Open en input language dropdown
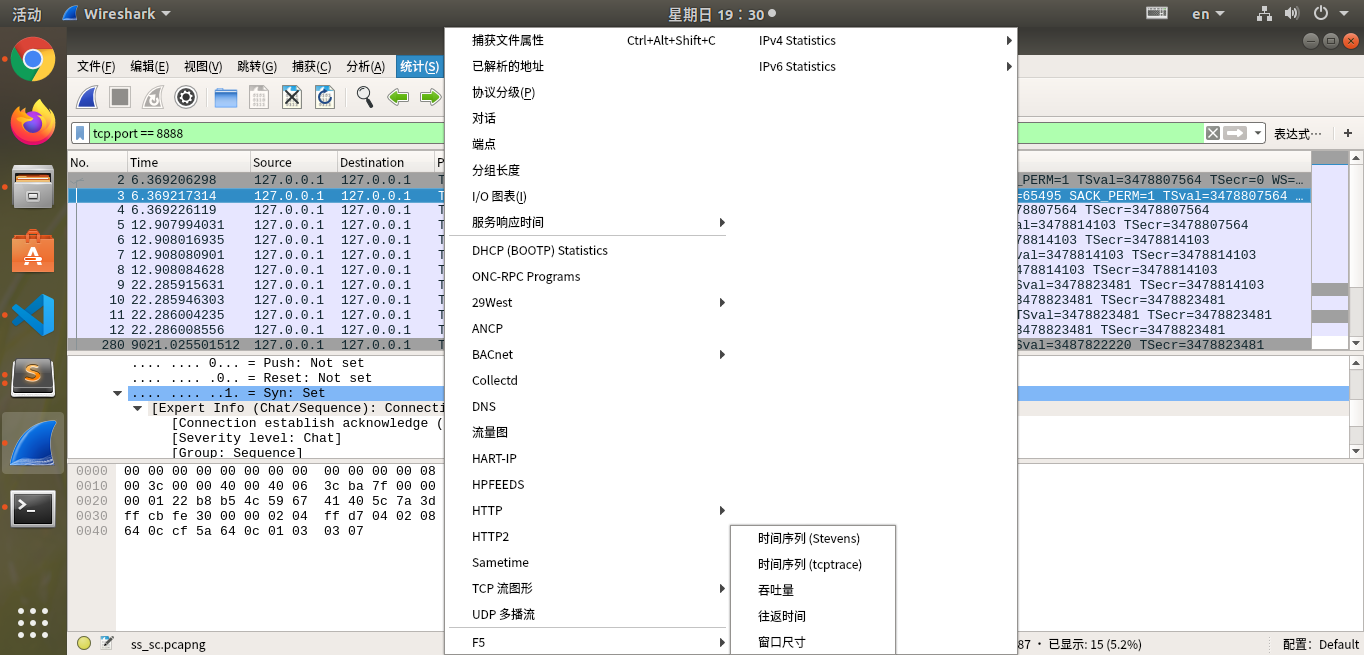The height and width of the screenshot is (655, 1364). pyautogui.click(x=1209, y=14)
